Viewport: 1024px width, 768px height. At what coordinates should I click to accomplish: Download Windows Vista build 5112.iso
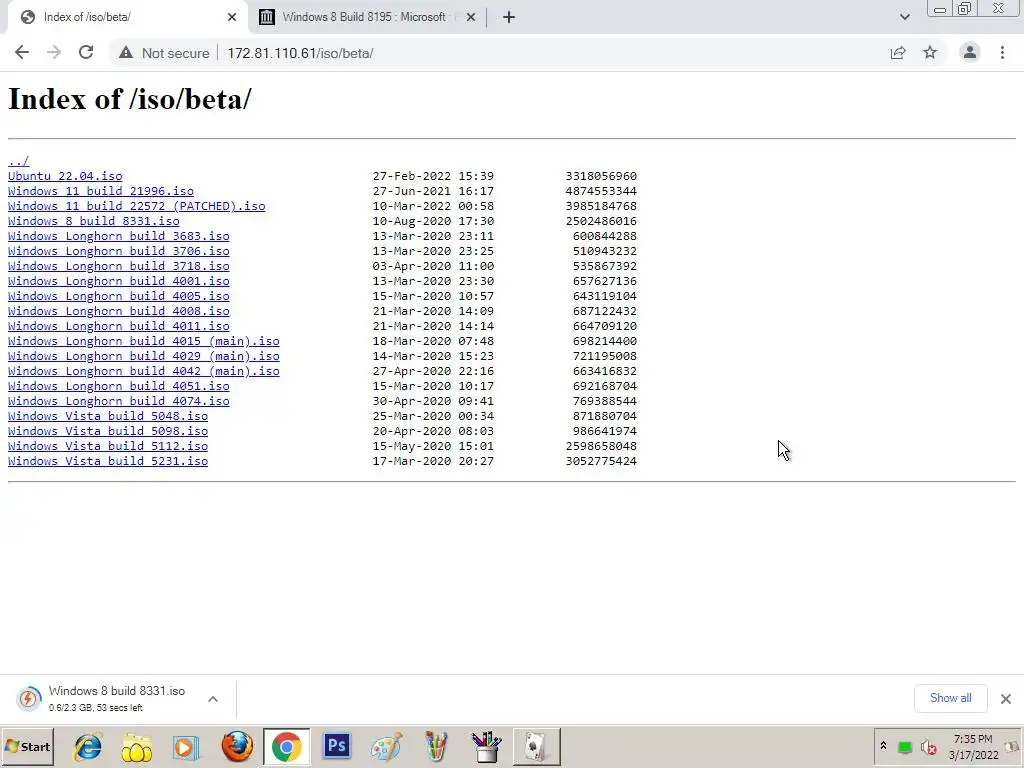(108, 447)
